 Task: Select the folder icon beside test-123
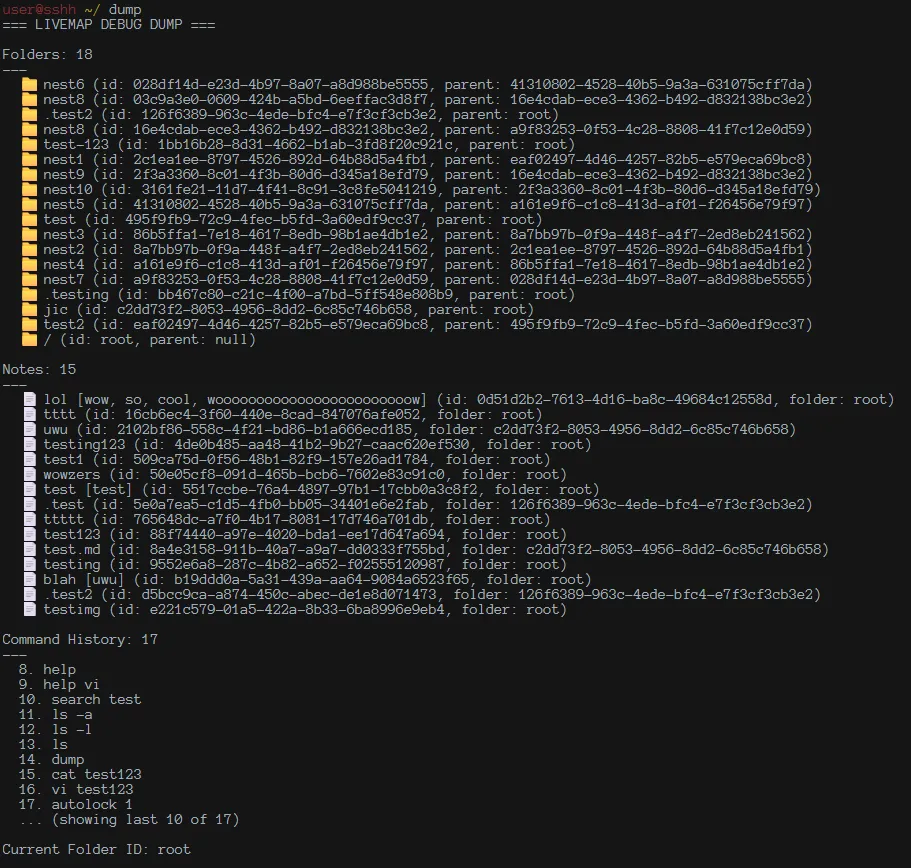click(29, 145)
